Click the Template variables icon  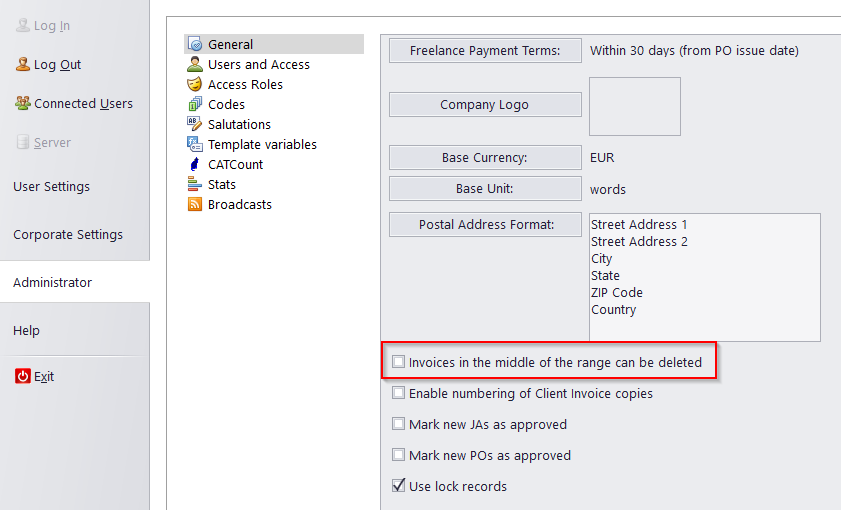(x=195, y=144)
